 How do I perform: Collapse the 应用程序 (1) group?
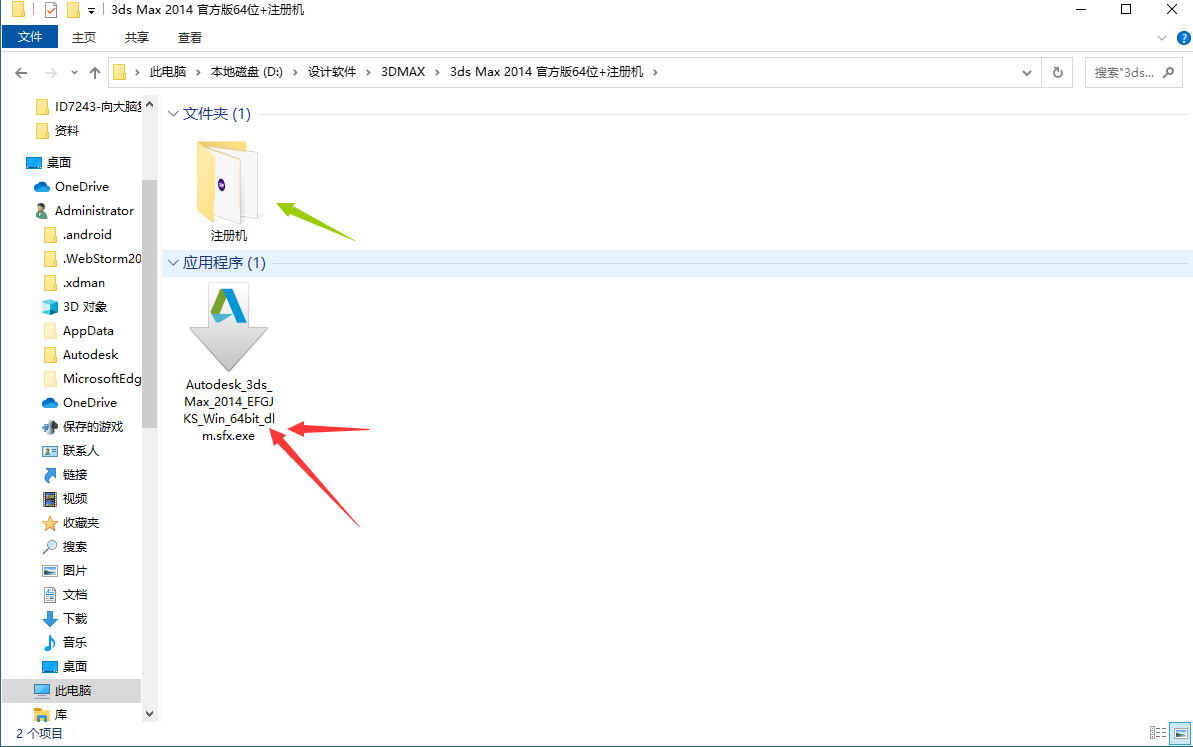click(x=173, y=263)
